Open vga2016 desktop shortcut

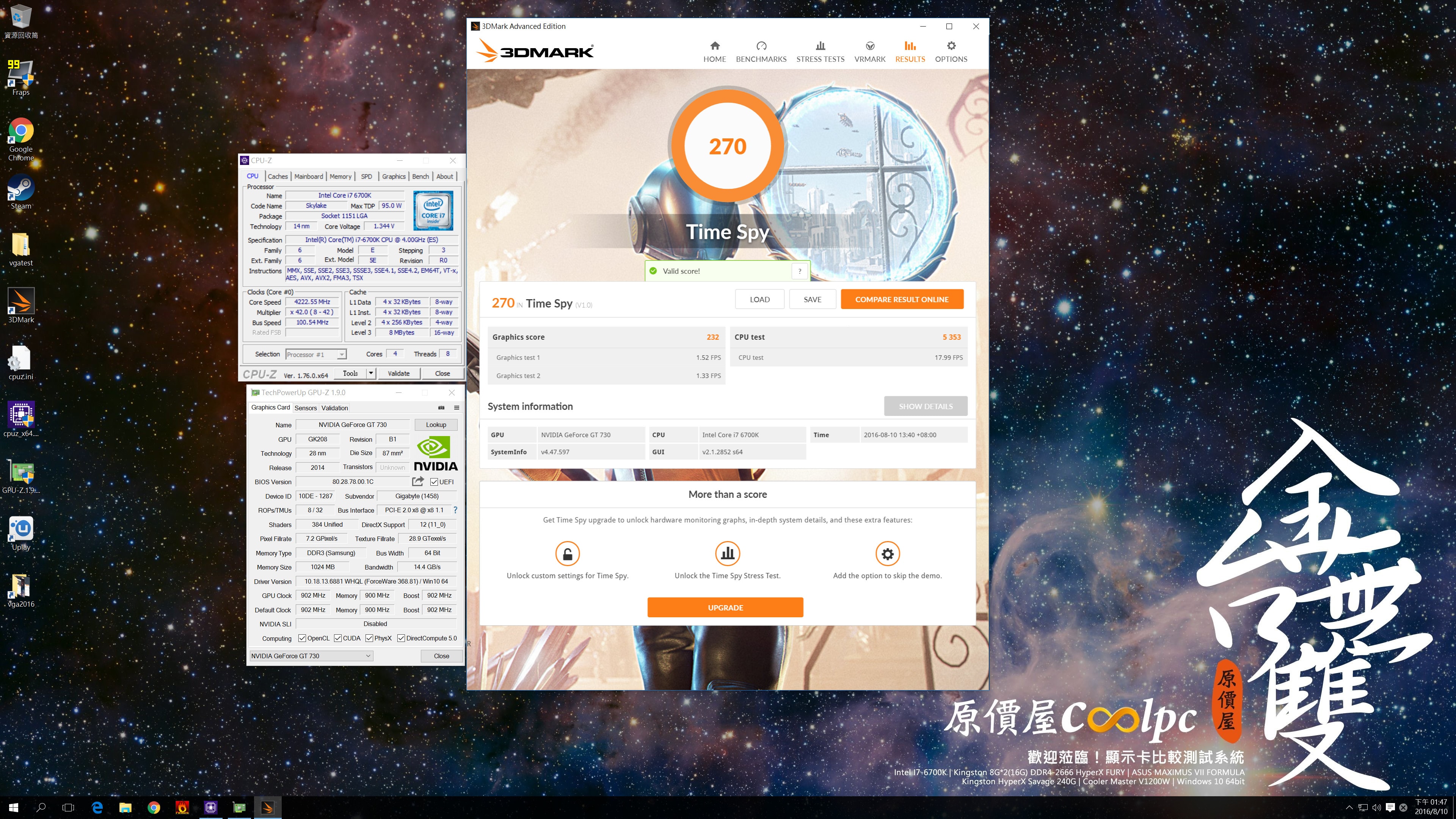[21, 591]
